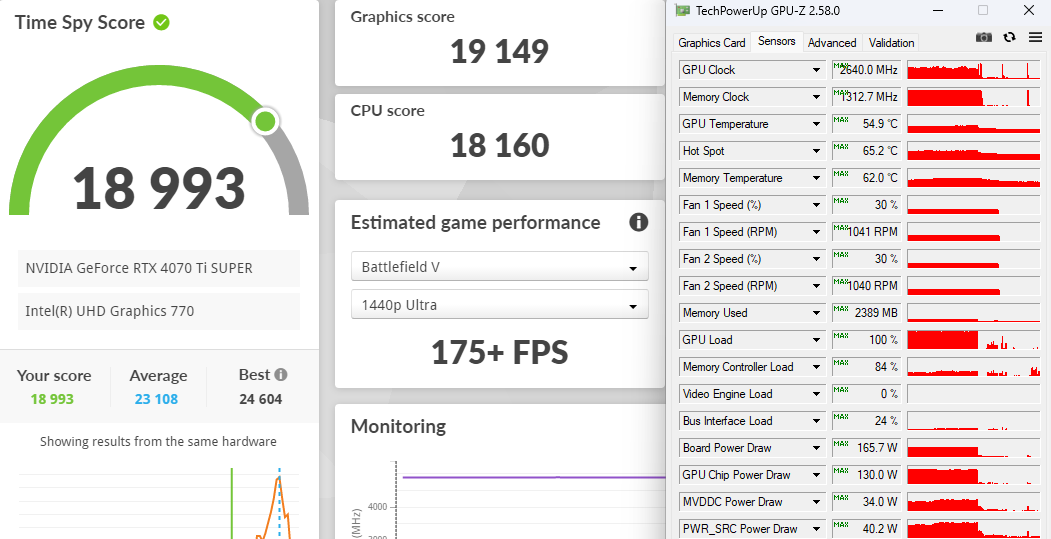Expand the Fan 2 Speed (RPM) dropdown

point(816,286)
